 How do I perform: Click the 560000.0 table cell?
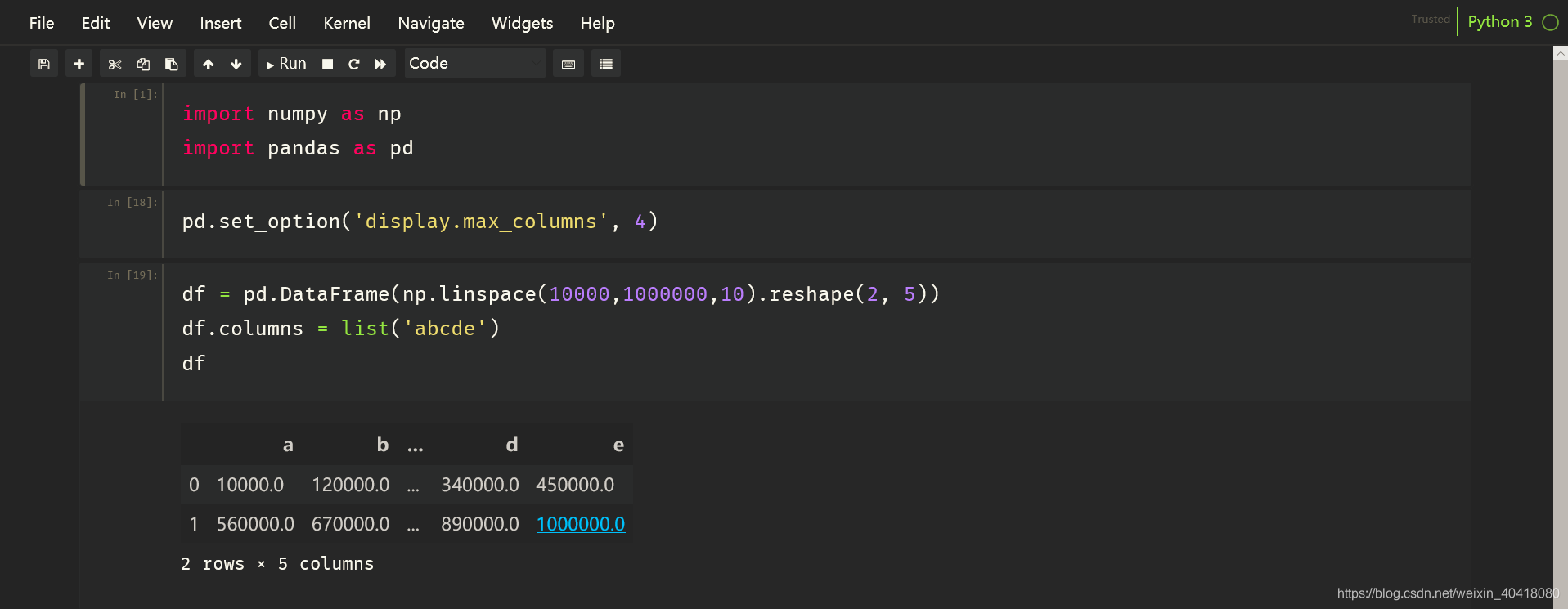[255, 524]
